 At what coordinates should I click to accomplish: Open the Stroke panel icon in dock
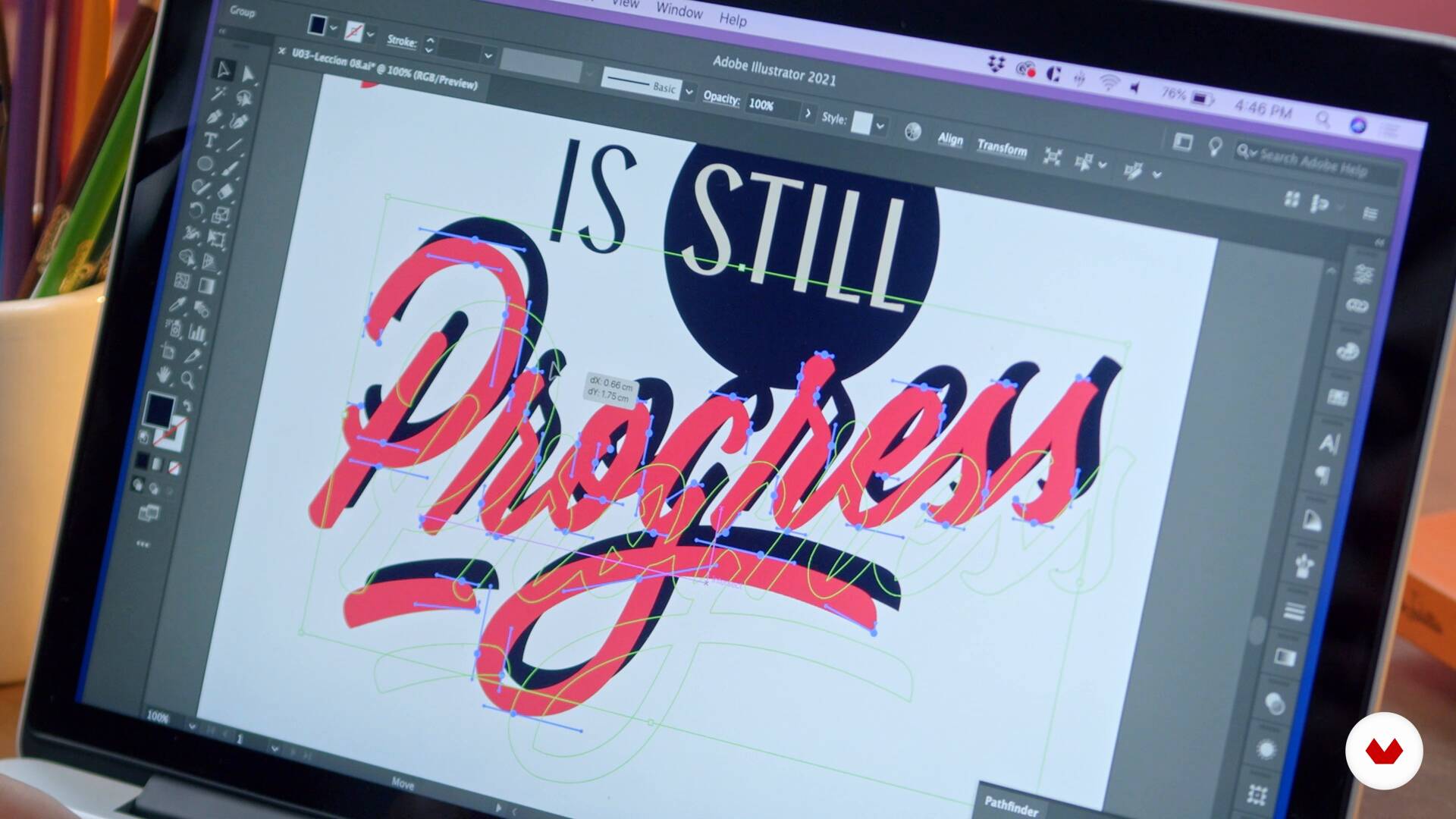pos(1295,610)
